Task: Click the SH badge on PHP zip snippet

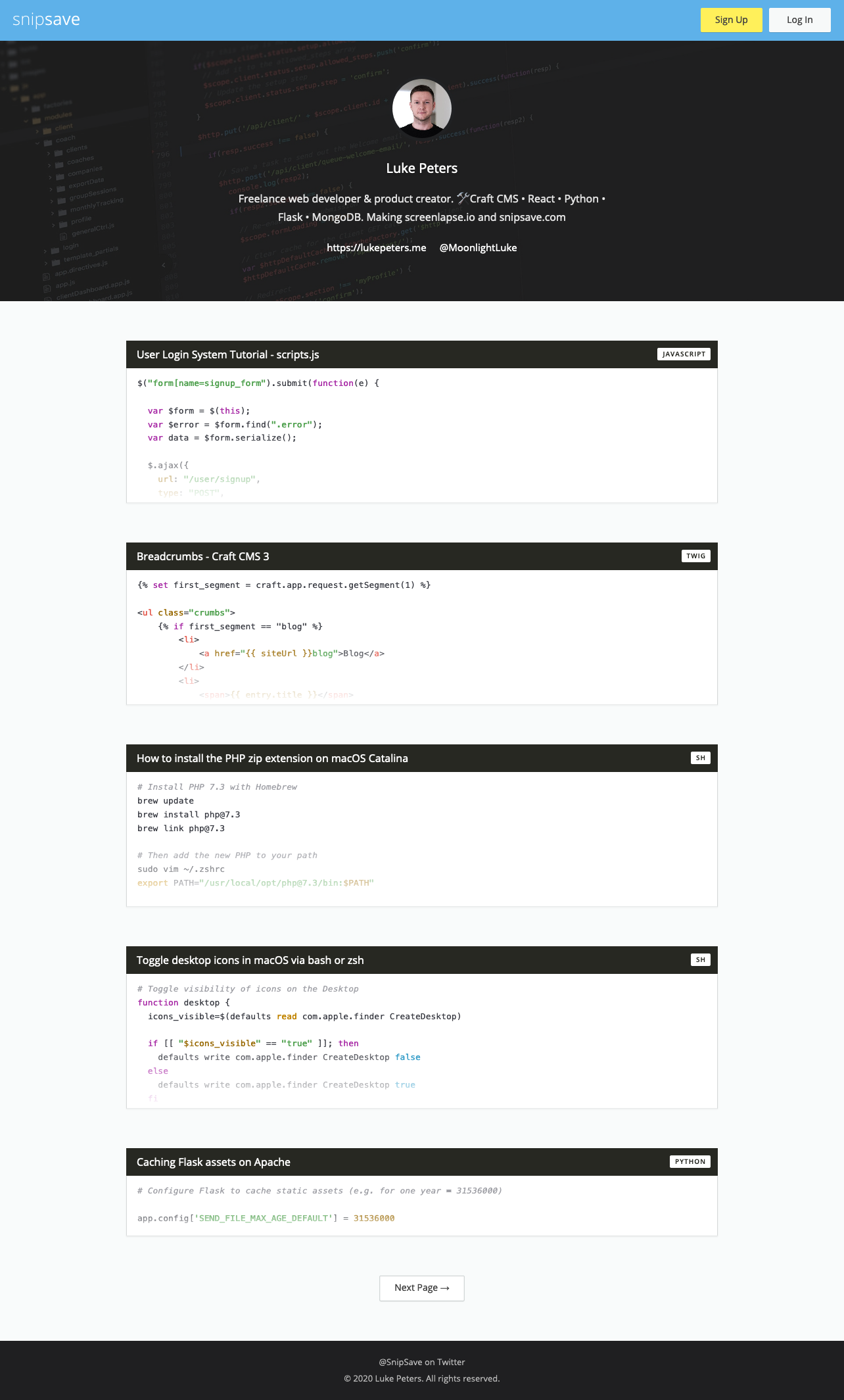Action: point(700,758)
